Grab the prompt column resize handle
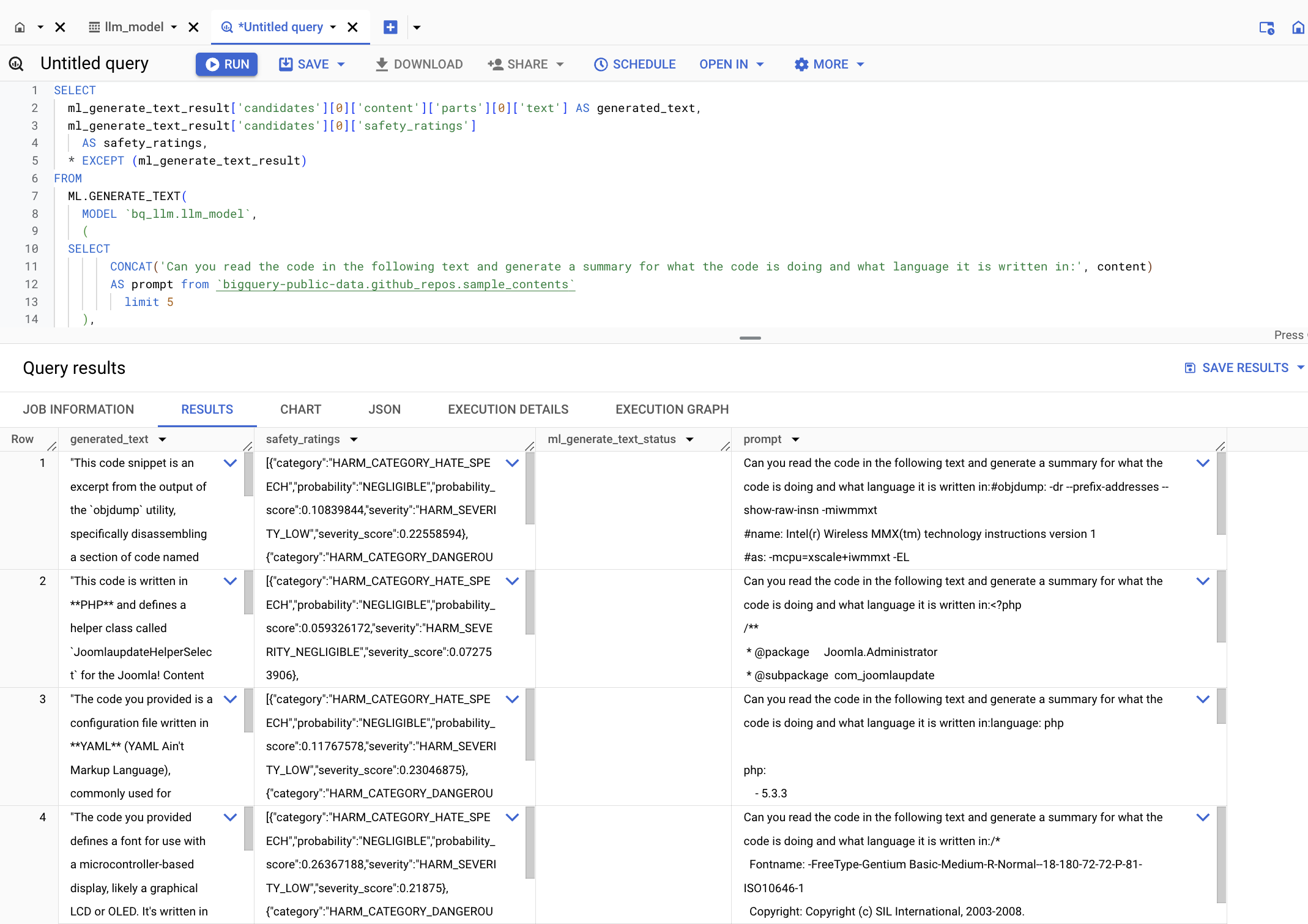 (x=1221, y=446)
